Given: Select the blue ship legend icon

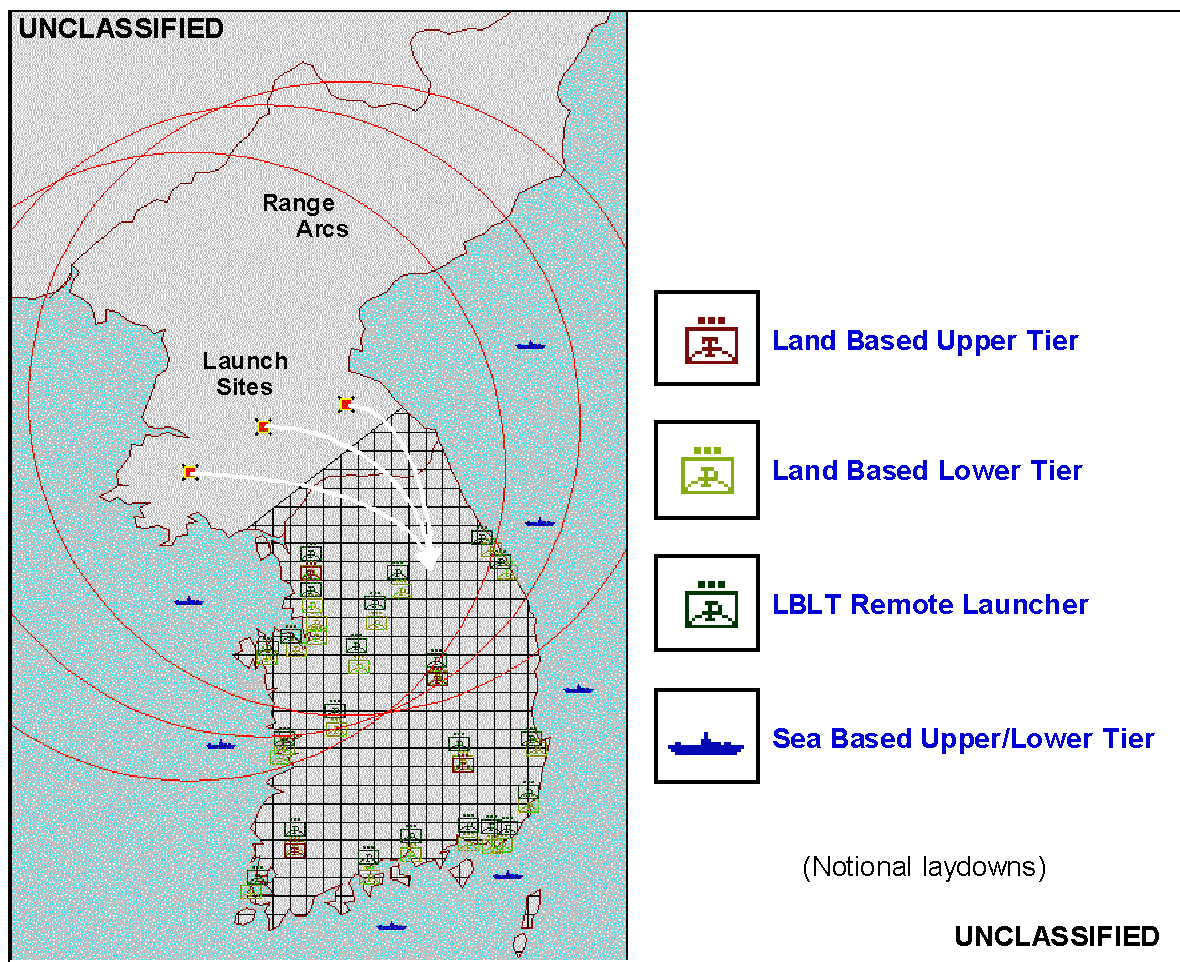Looking at the screenshot, I should tap(706, 736).
